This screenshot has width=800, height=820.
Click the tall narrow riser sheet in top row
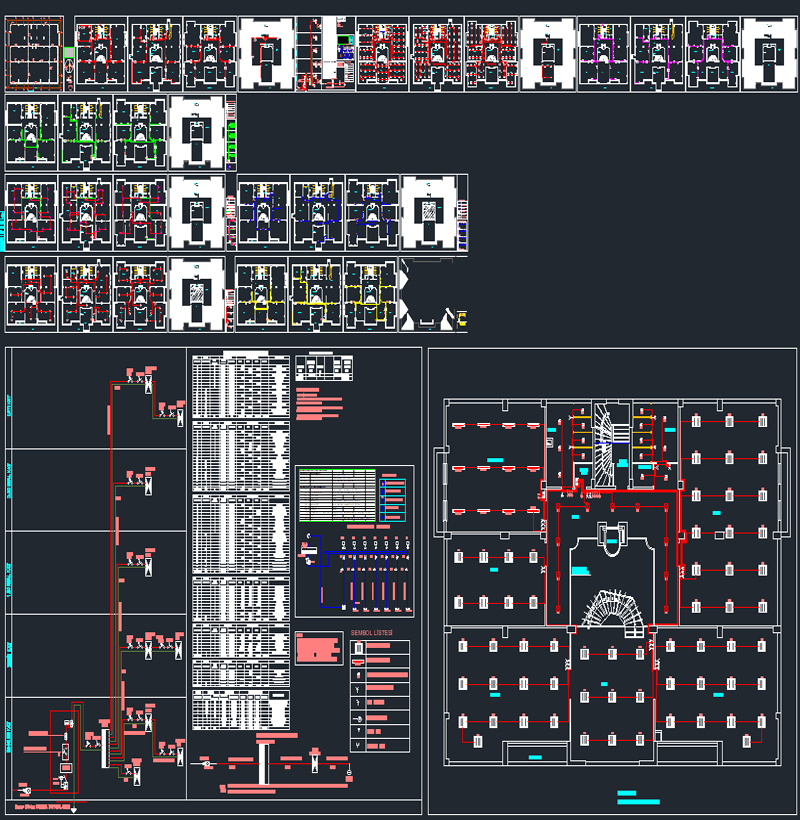pyautogui.click(x=320, y=54)
